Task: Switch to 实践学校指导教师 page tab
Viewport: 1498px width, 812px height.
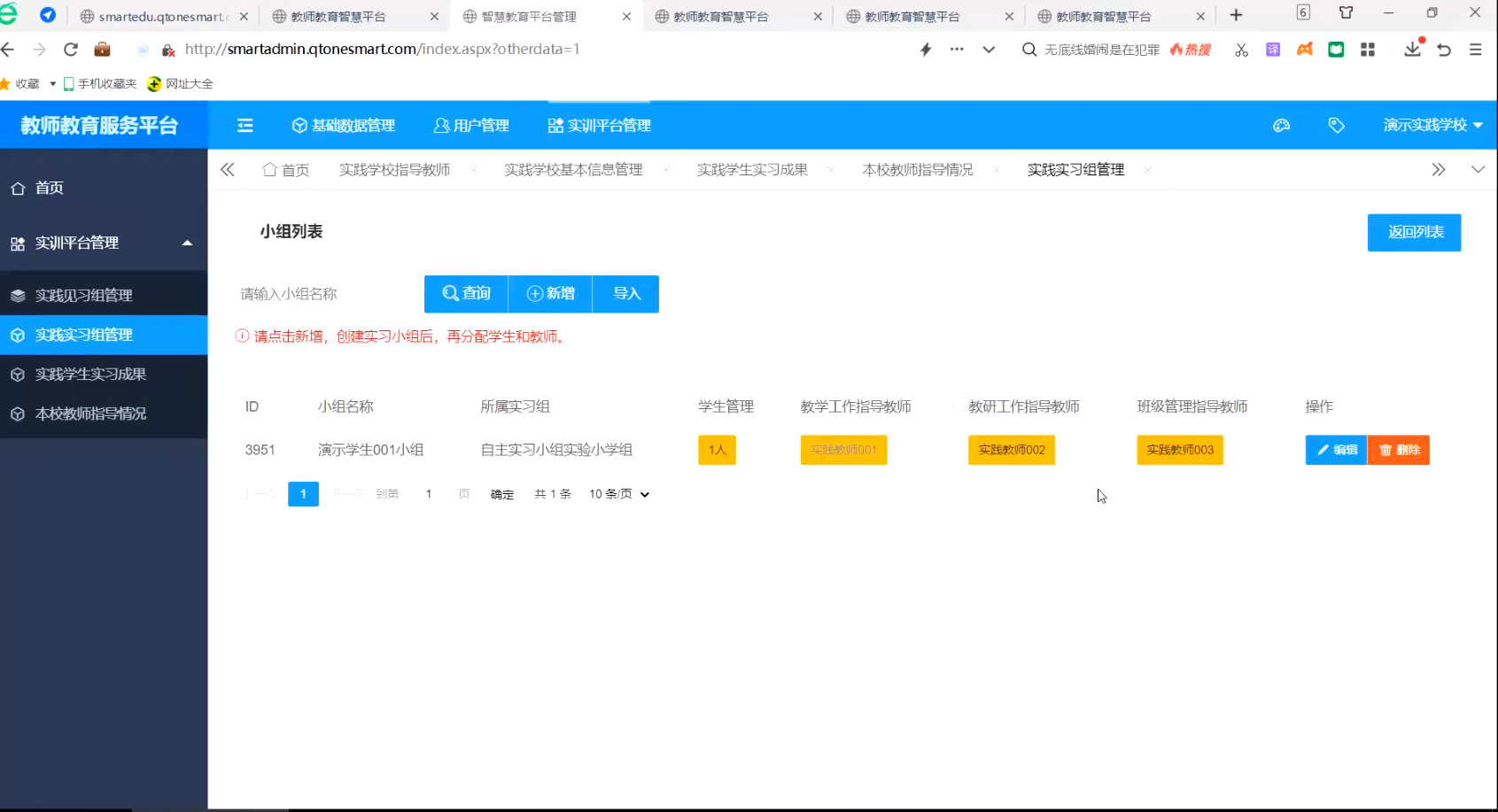Action: [395, 169]
